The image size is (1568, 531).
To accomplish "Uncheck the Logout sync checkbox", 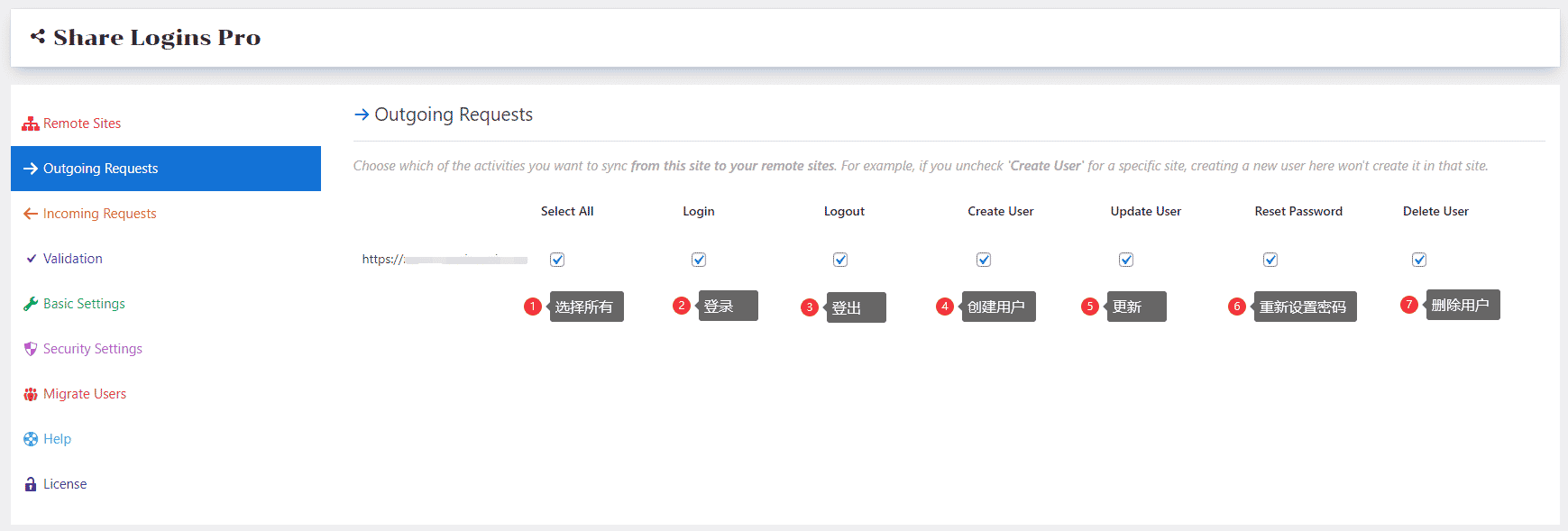I will [840, 260].
